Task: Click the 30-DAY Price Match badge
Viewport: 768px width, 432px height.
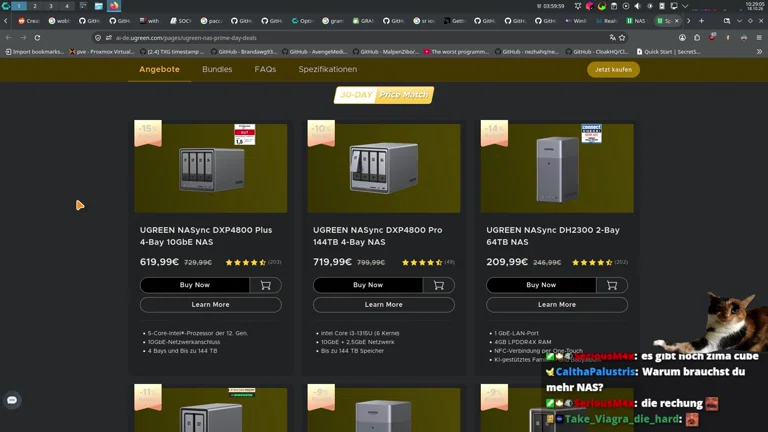Action: pyautogui.click(x=384, y=95)
